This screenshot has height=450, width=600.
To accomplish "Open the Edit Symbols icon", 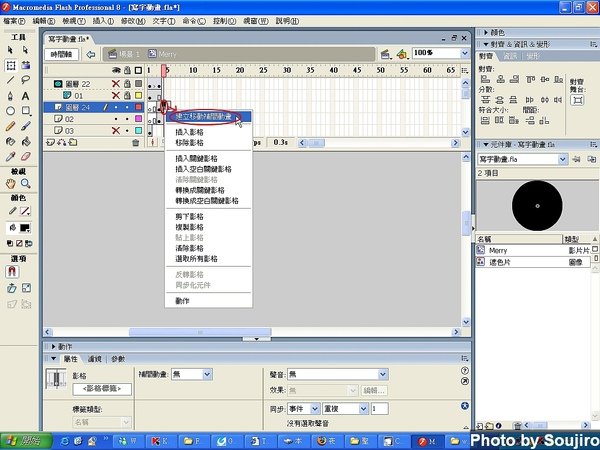I will pyautogui.click(x=402, y=54).
